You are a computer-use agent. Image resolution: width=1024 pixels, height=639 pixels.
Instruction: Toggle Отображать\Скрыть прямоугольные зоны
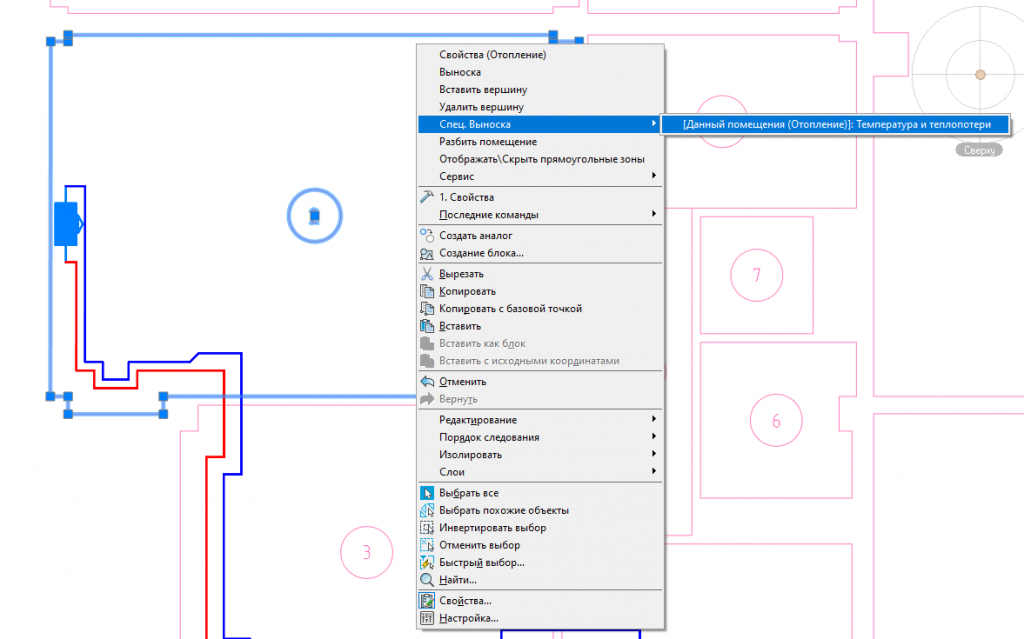click(x=541, y=159)
